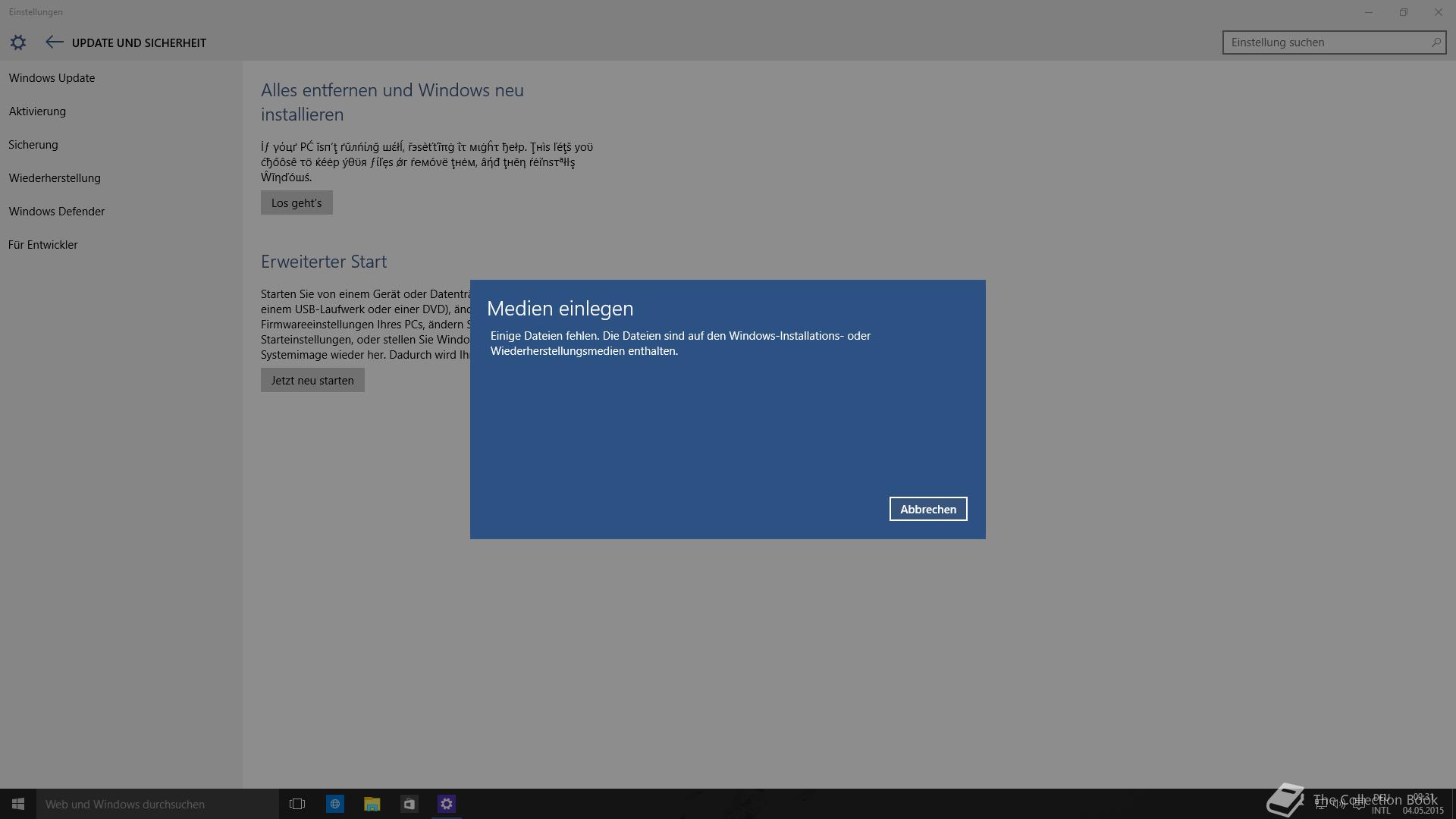Click the Web und Windows durchsuchen box
The width and height of the screenshot is (1456, 819).
click(158, 804)
